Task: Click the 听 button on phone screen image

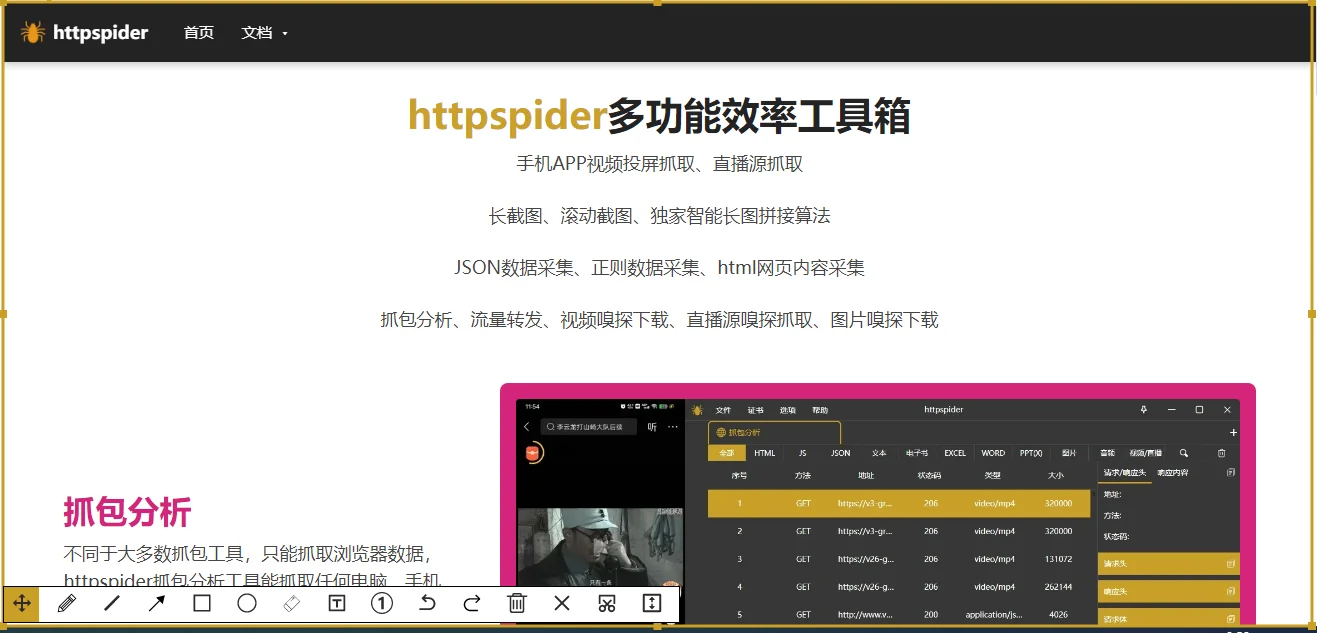Action: click(652, 427)
